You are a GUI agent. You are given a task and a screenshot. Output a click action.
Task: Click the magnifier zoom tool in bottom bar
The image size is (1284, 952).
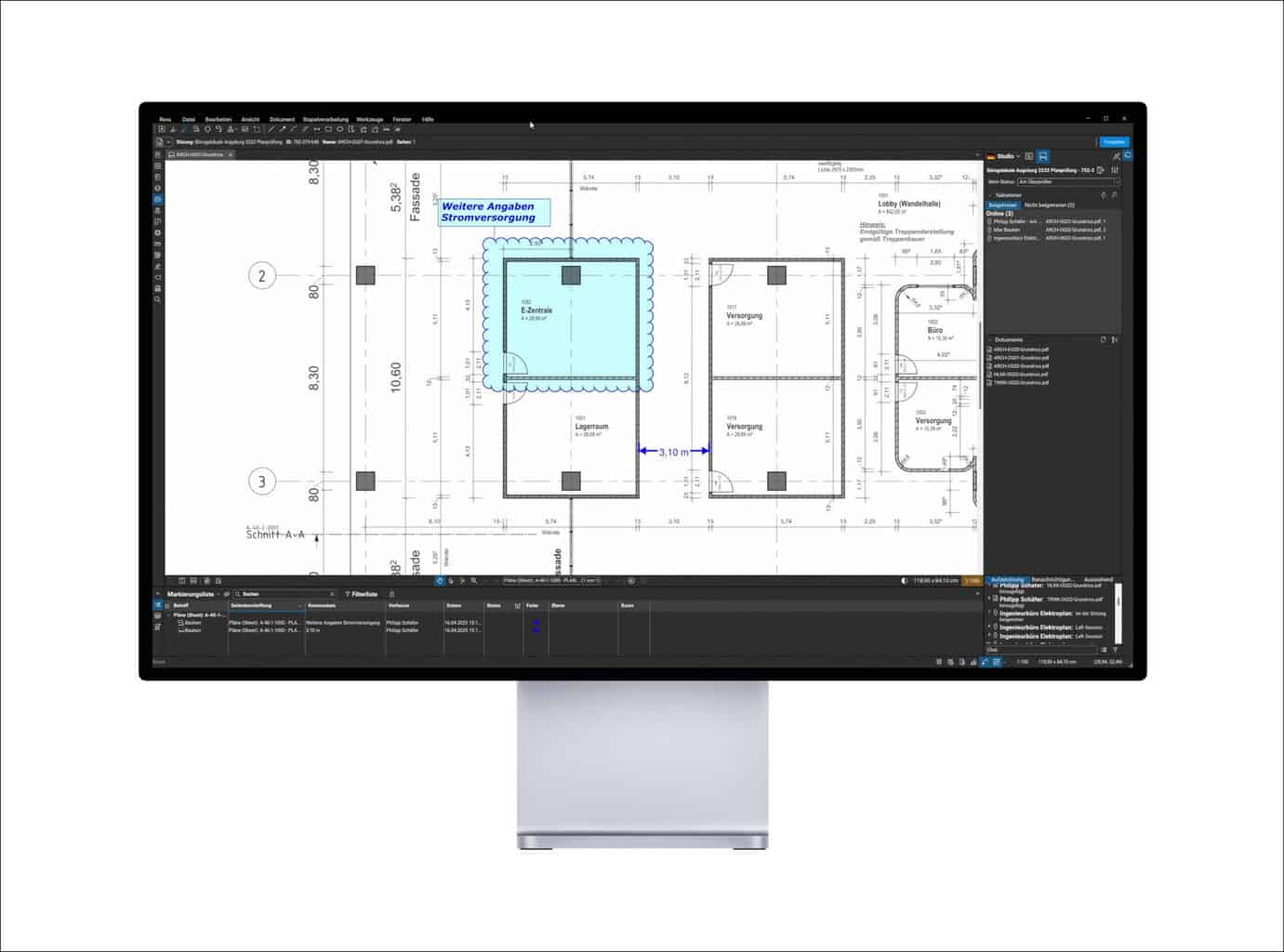pos(473,581)
